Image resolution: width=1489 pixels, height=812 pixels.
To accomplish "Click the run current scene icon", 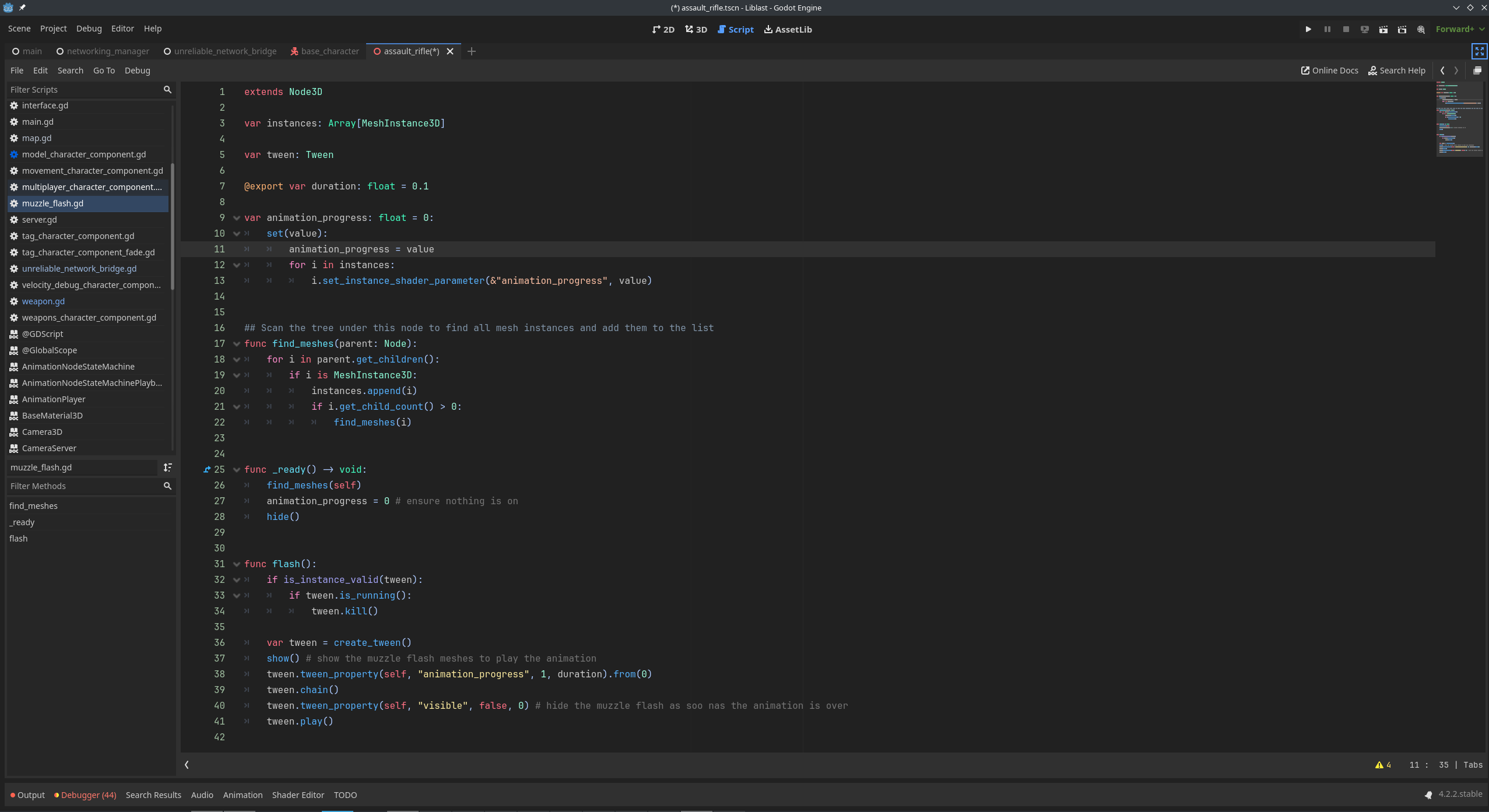I will (1383, 29).
